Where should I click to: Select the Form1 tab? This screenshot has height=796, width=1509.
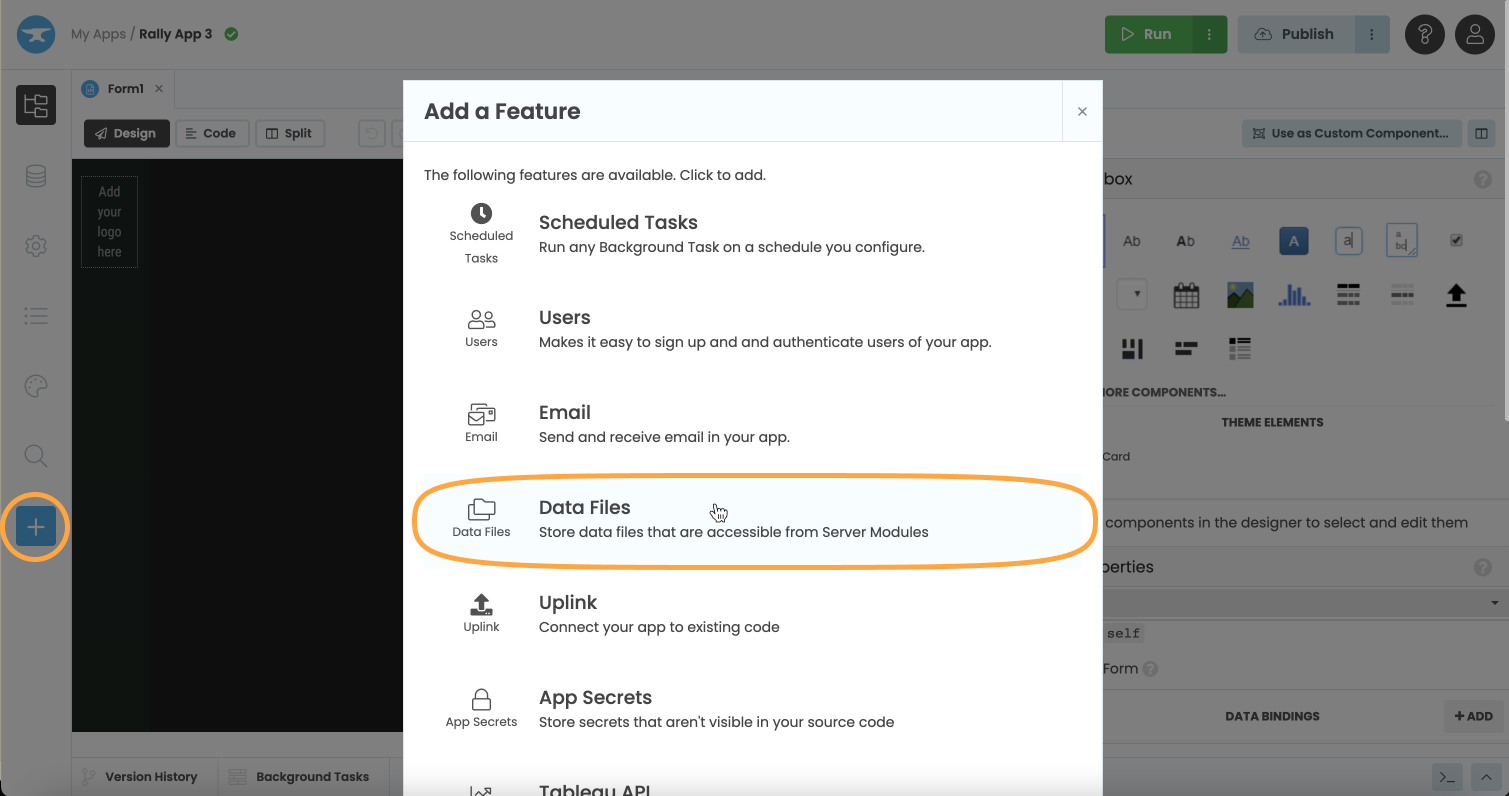point(122,88)
